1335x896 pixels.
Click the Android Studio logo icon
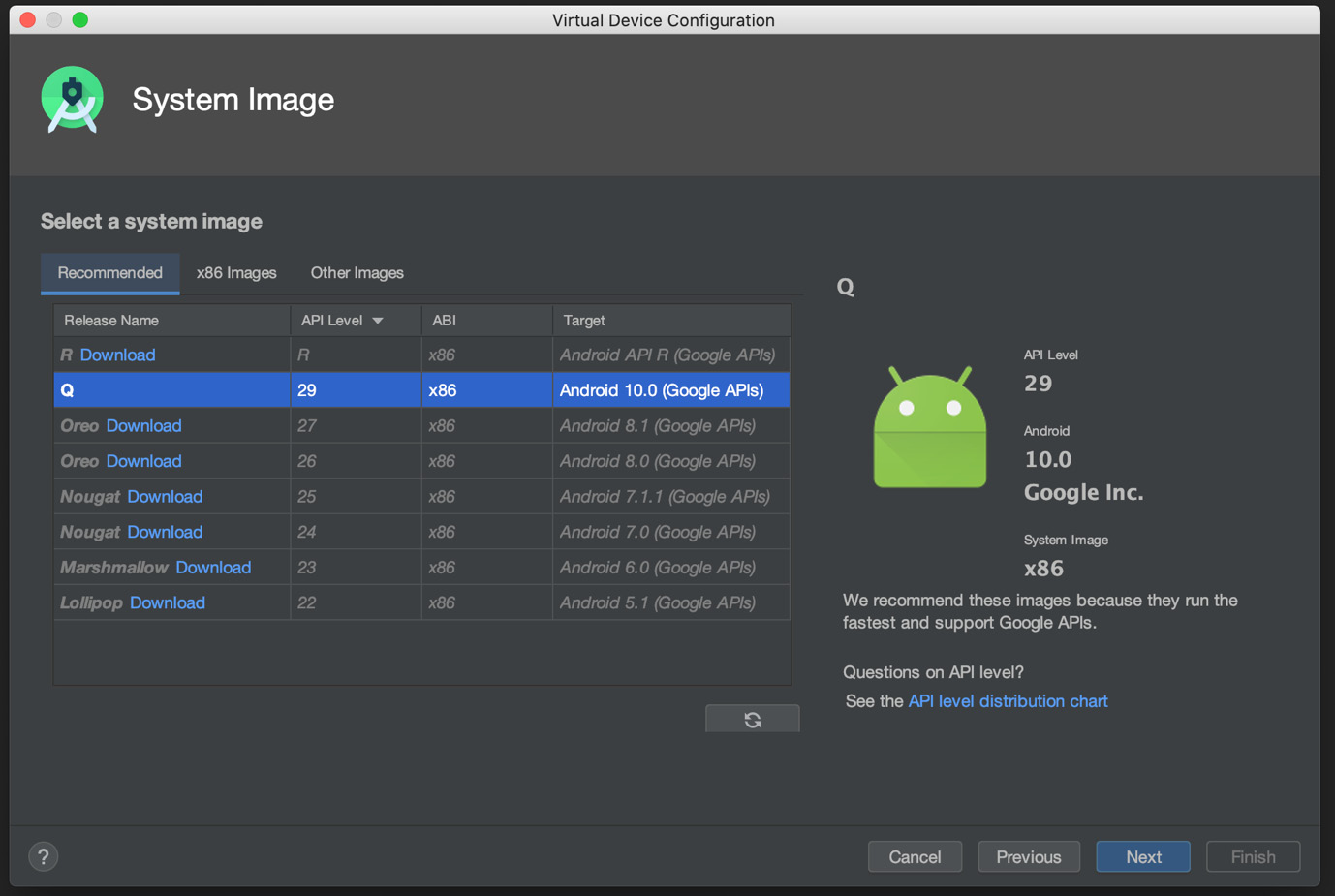[x=73, y=99]
